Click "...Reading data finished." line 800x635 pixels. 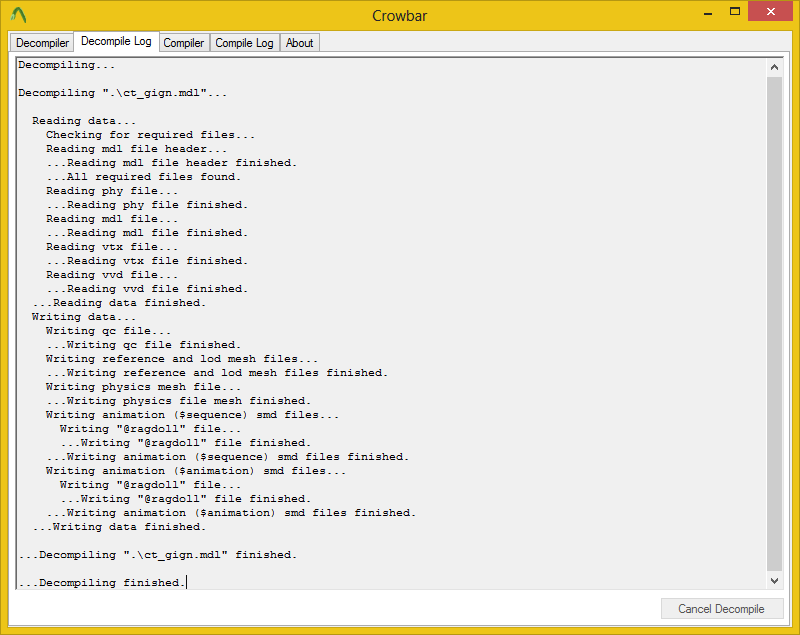[119, 303]
